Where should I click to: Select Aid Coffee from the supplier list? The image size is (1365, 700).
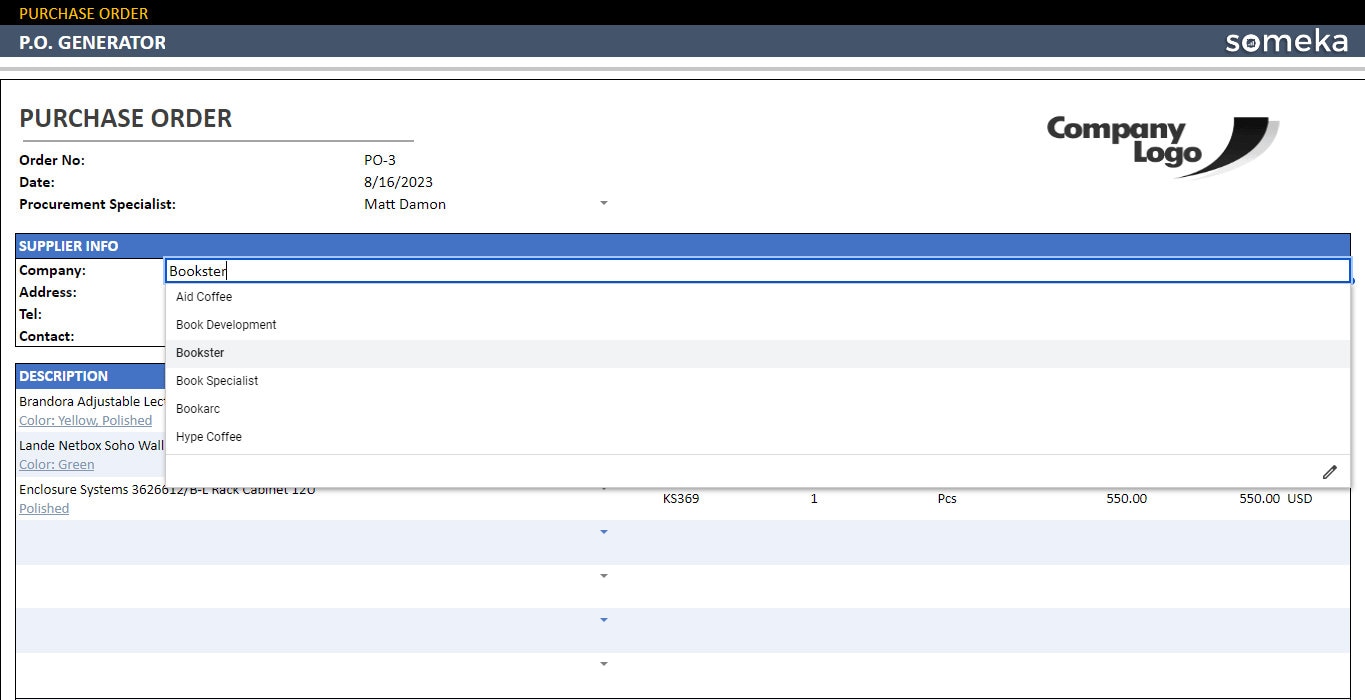tap(203, 296)
